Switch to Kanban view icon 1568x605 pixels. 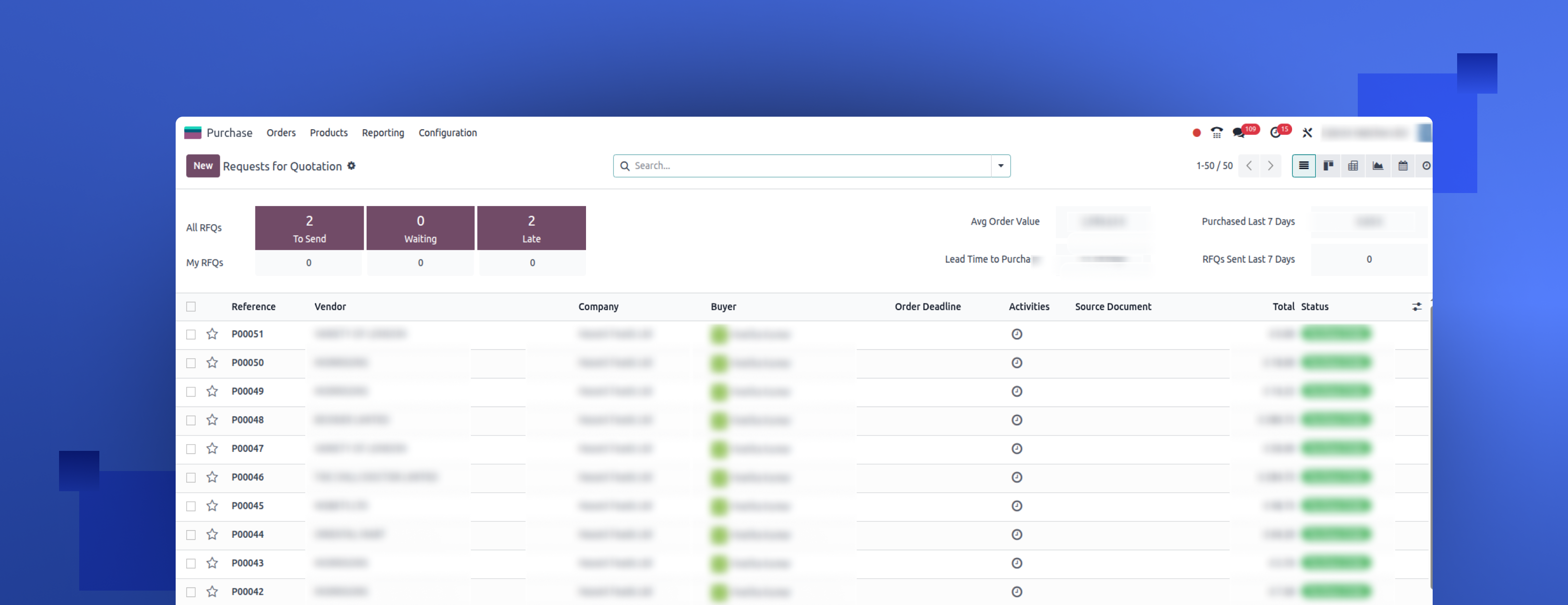coord(1328,166)
